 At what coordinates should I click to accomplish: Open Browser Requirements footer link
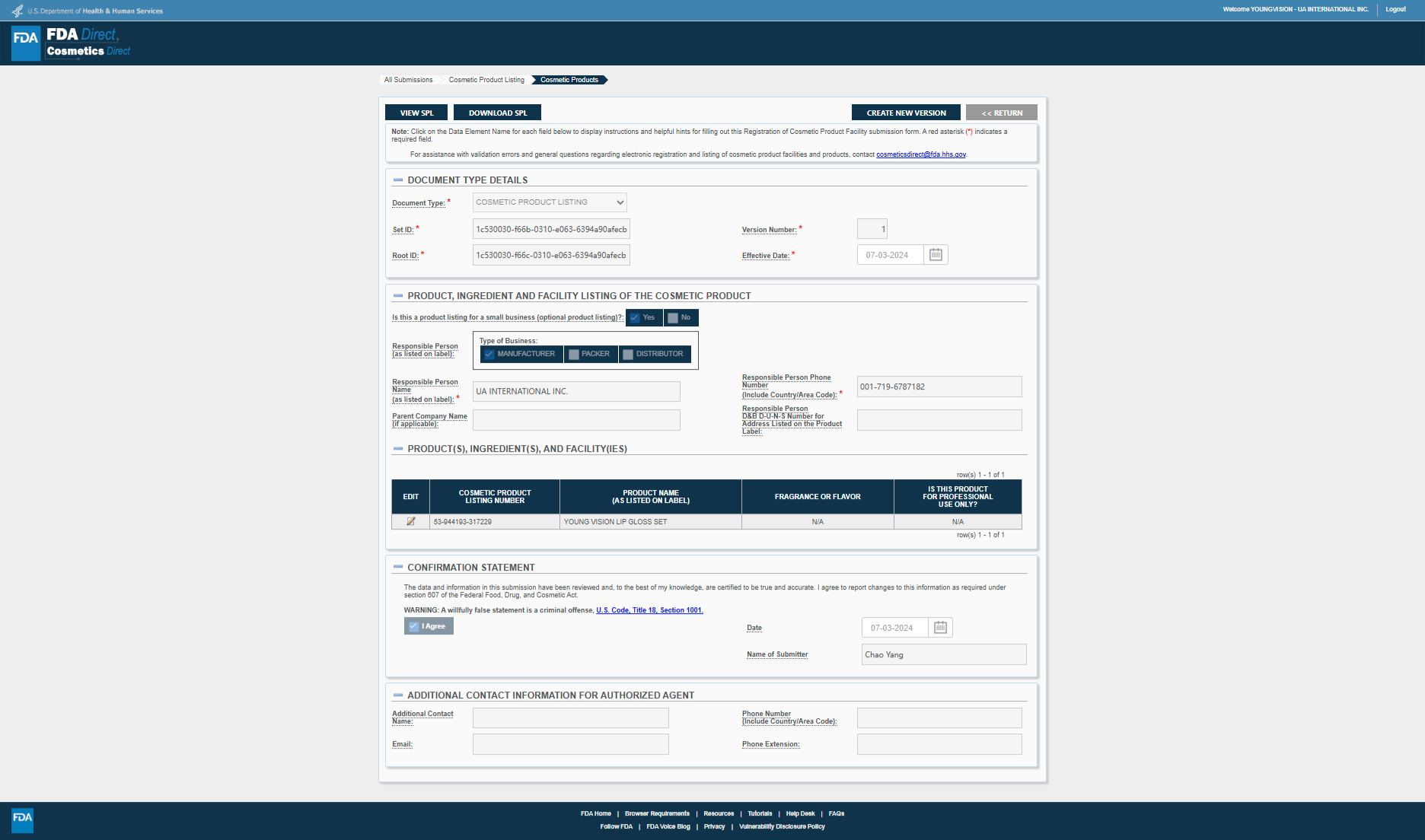(657, 814)
